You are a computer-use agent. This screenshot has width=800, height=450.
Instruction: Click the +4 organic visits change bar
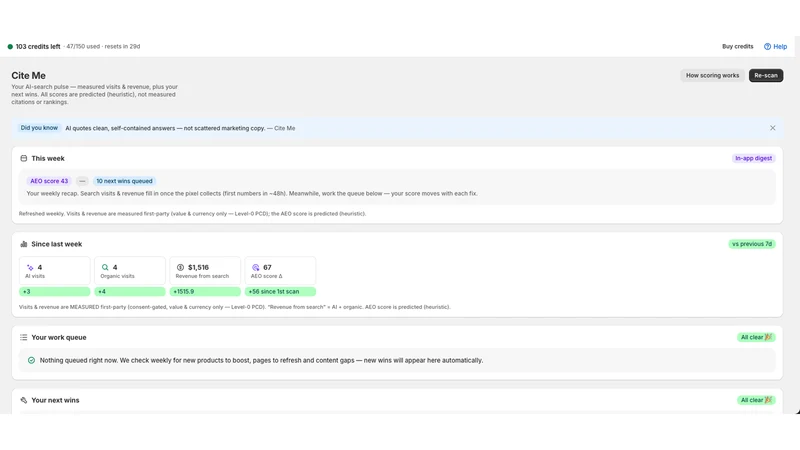[x=130, y=291]
